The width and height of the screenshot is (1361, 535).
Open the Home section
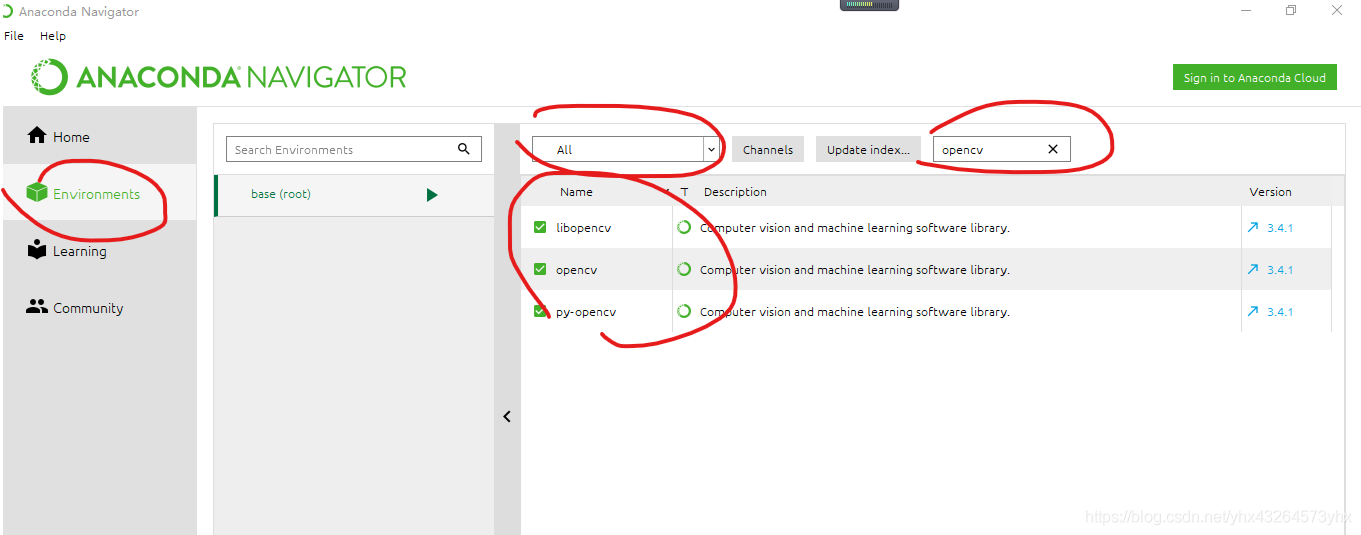100,137
